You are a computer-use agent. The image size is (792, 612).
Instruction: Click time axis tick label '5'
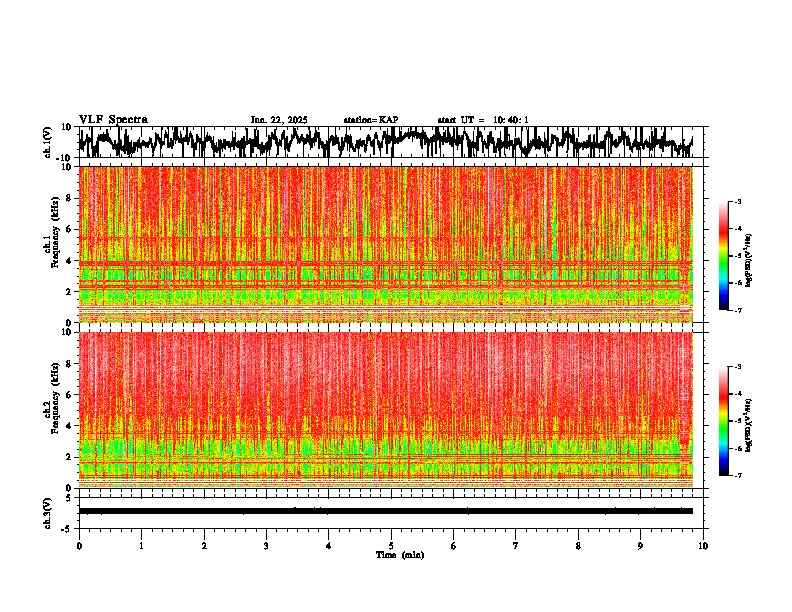pos(391,546)
